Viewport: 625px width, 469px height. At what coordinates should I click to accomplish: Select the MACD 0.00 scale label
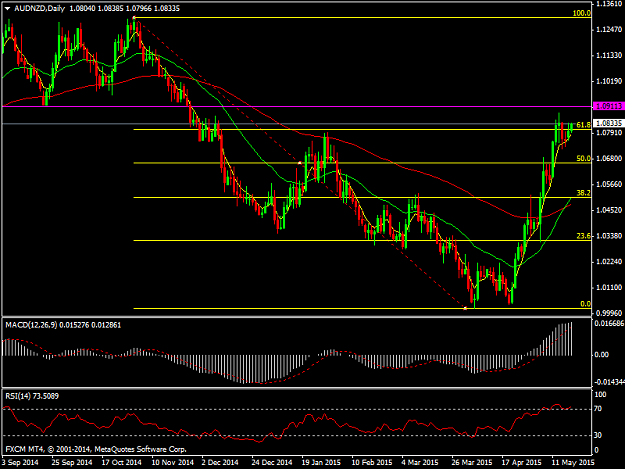601,355
